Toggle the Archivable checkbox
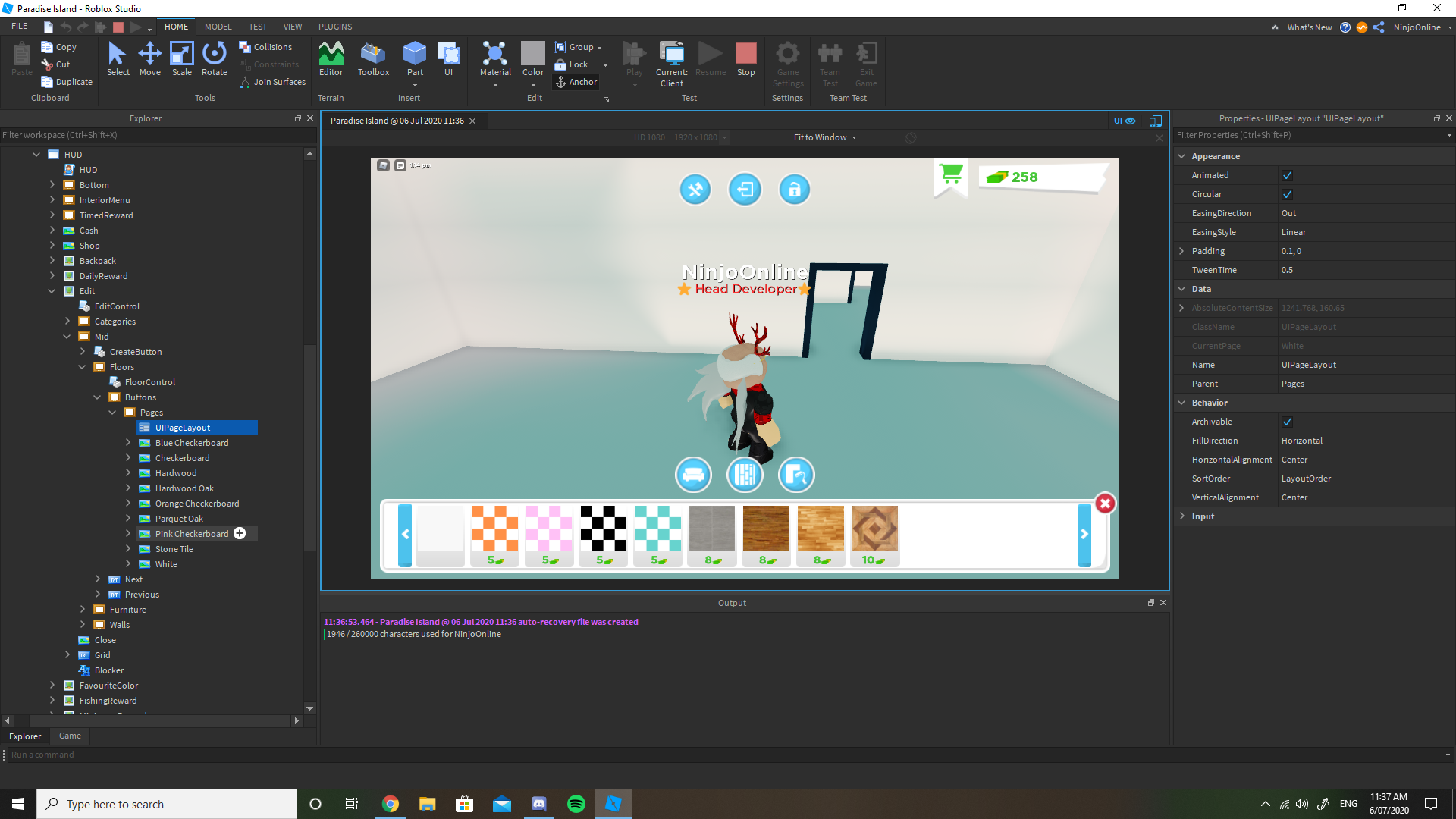Image resolution: width=1456 pixels, height=819 pixels. tap(1288, 422)
